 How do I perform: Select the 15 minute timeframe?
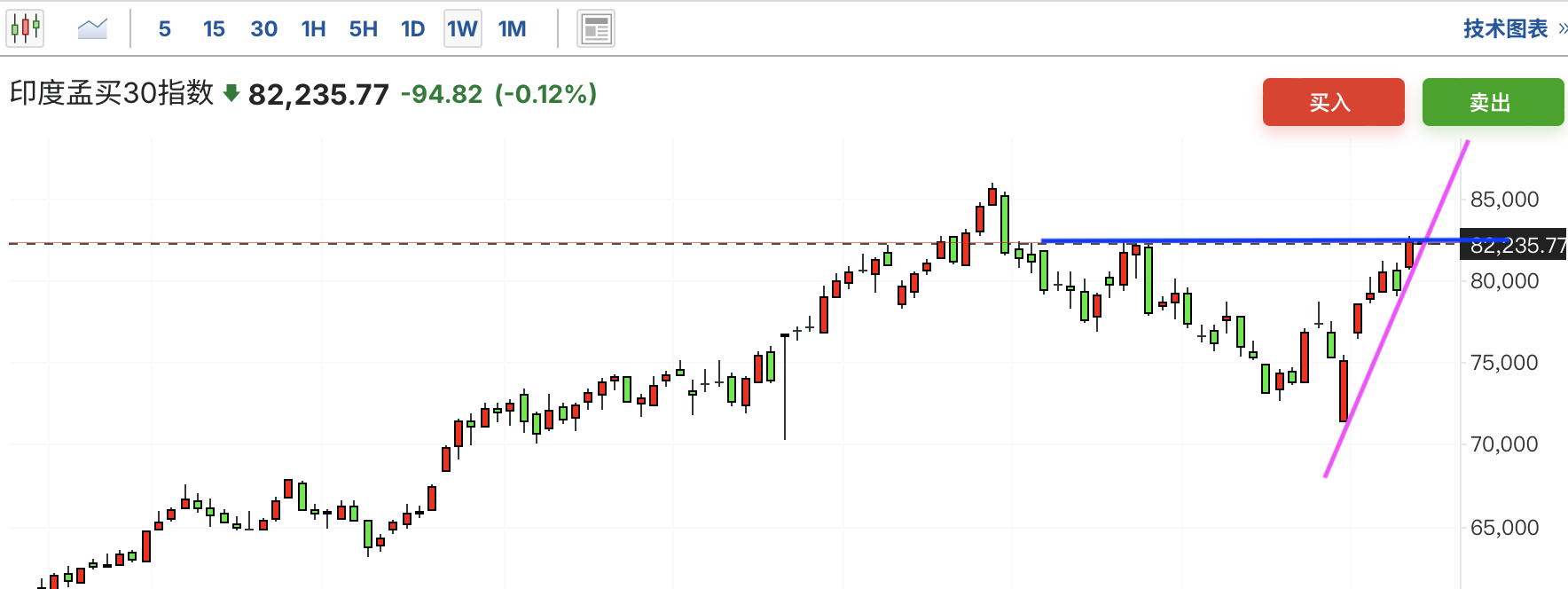(x=214, y=28)
